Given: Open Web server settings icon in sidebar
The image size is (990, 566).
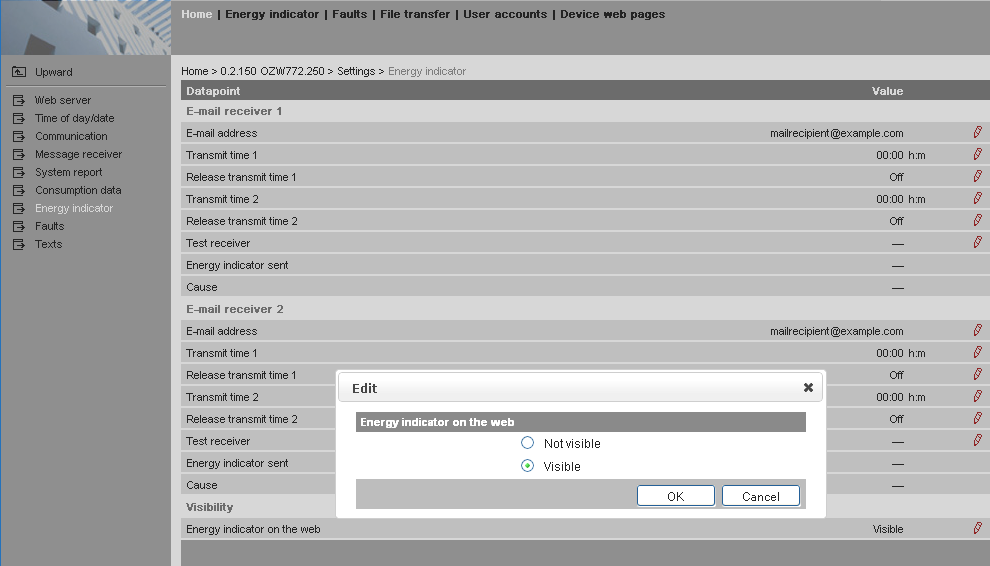Looking at the screenshot, I should click(19, 100).
